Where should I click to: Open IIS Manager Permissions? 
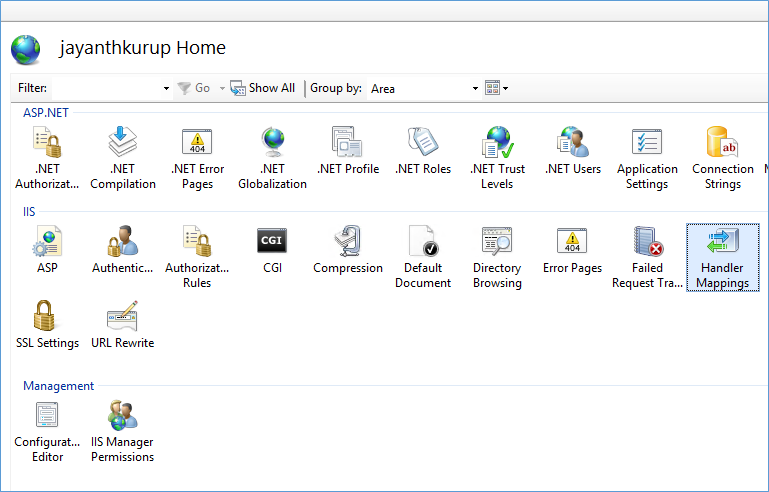[x=123, y=431]
